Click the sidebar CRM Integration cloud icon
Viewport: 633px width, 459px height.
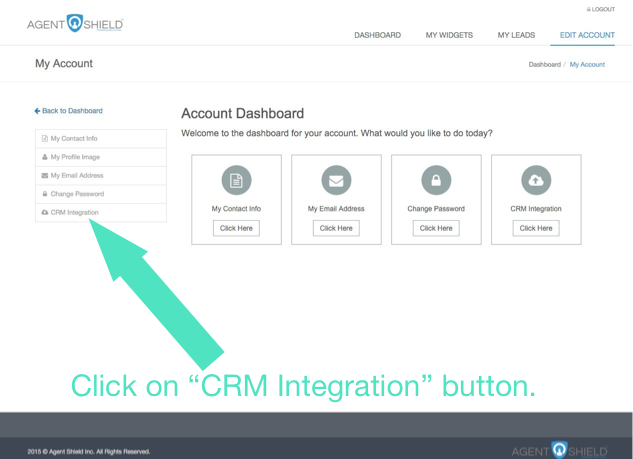pos(45,212)
